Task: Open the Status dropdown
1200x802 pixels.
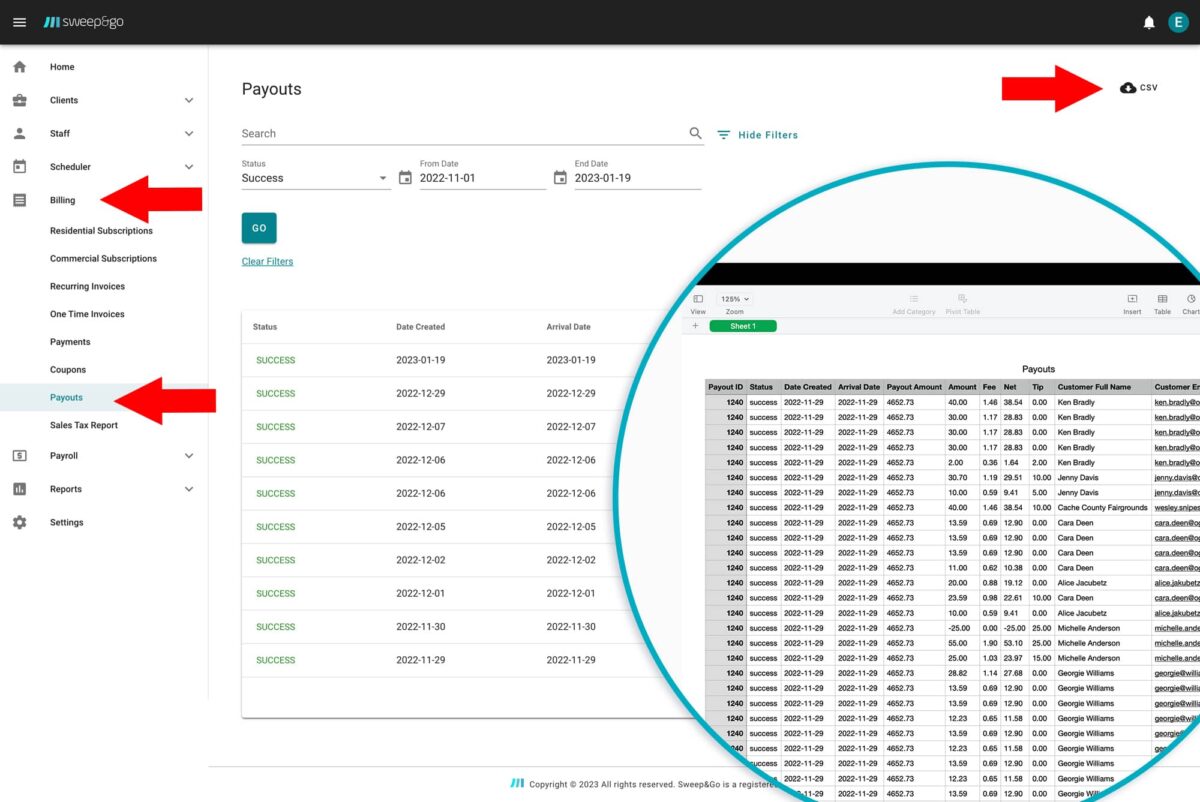Action: pos(314,178)
